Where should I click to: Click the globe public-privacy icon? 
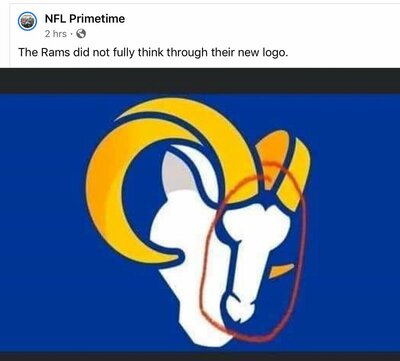tap(81, 34)
